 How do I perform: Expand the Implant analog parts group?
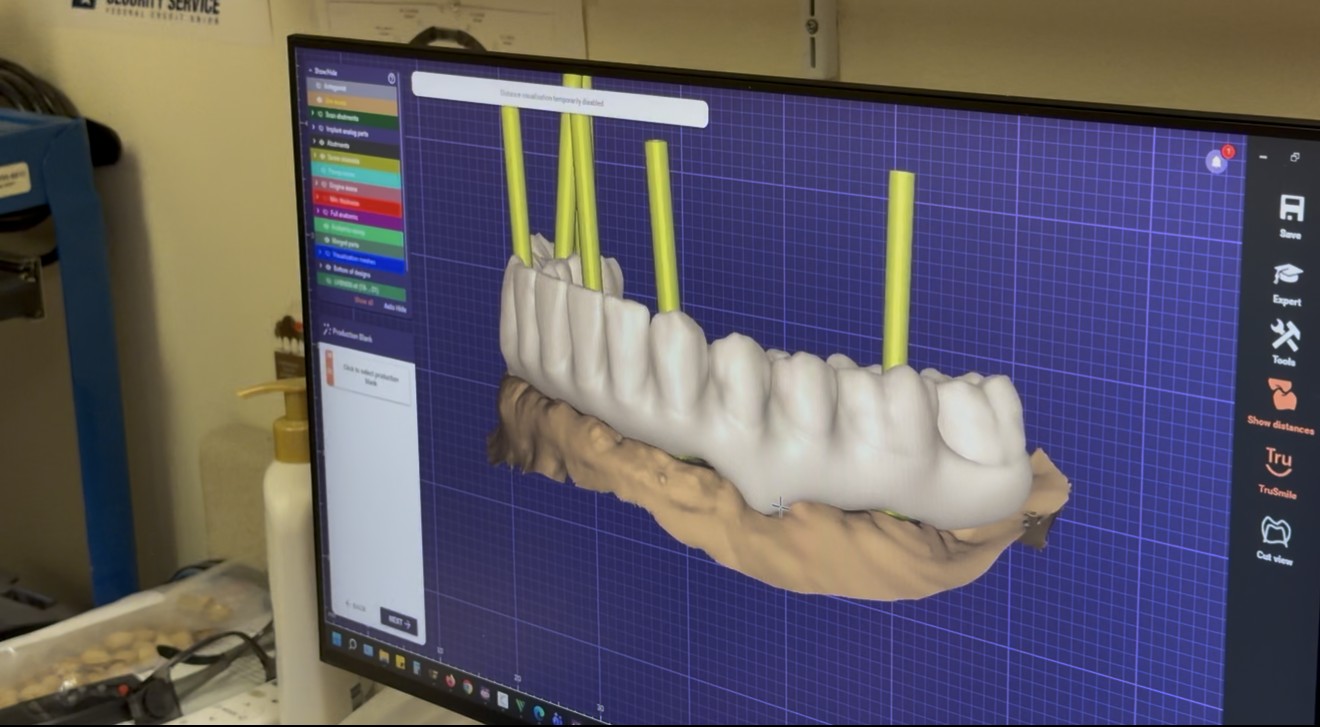pos(314,129)
